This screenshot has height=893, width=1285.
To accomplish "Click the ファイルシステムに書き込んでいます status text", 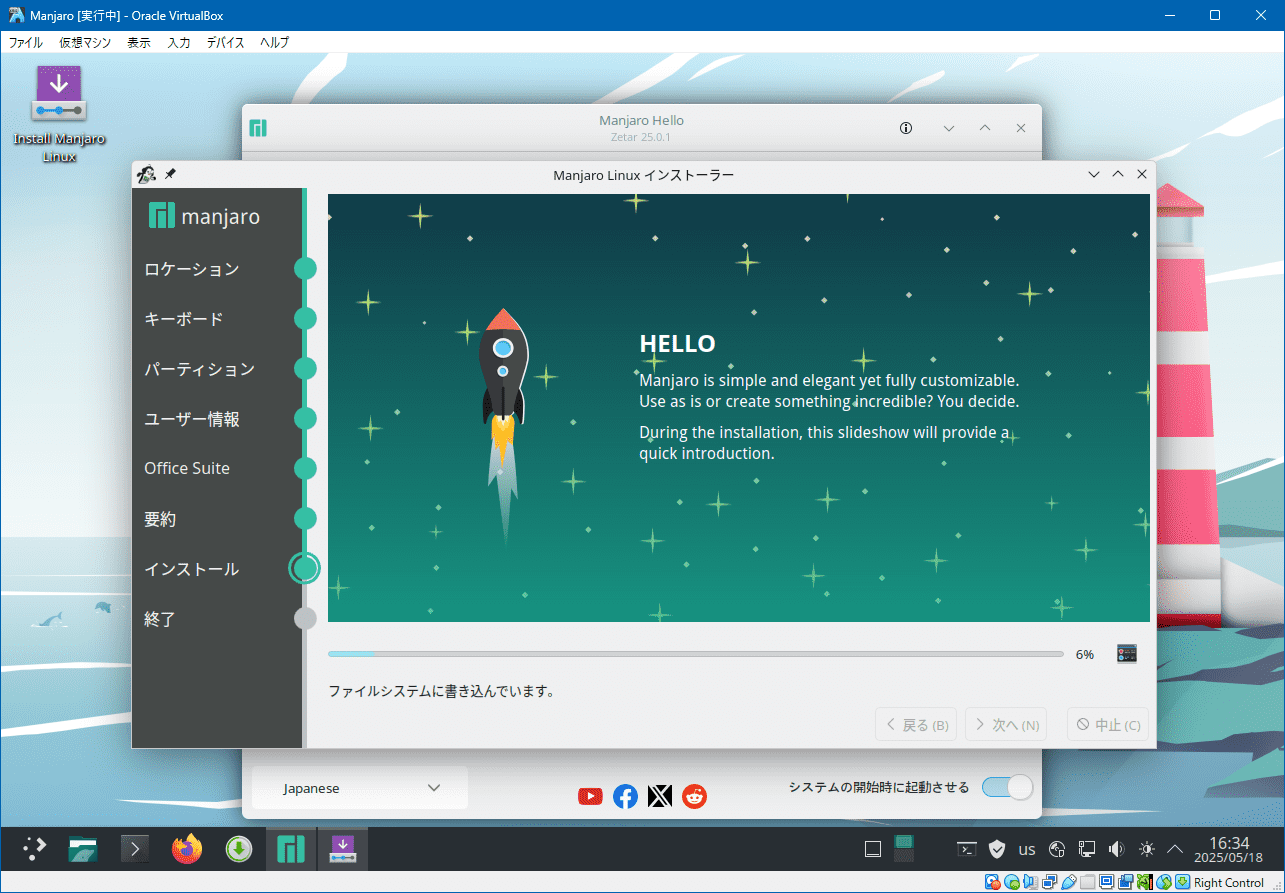I will [x=442, y=691].
